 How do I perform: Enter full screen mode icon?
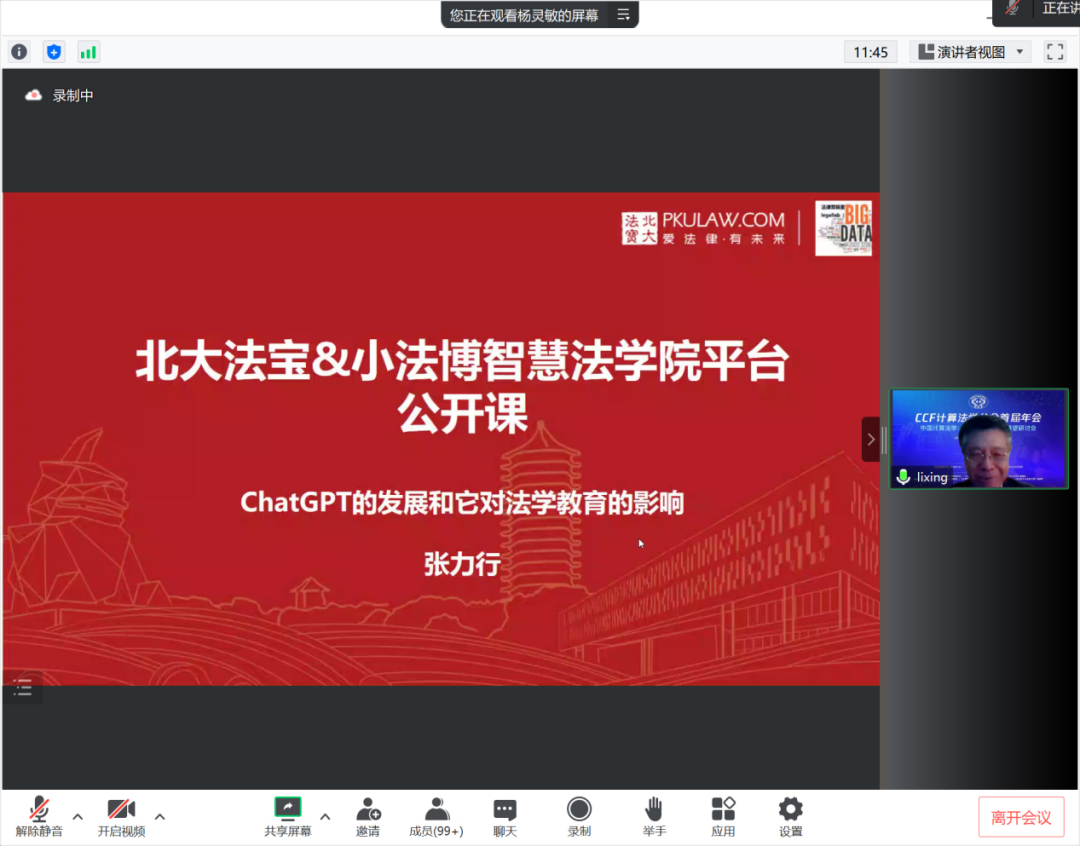pyautogui.click(x=1055, y=52)
